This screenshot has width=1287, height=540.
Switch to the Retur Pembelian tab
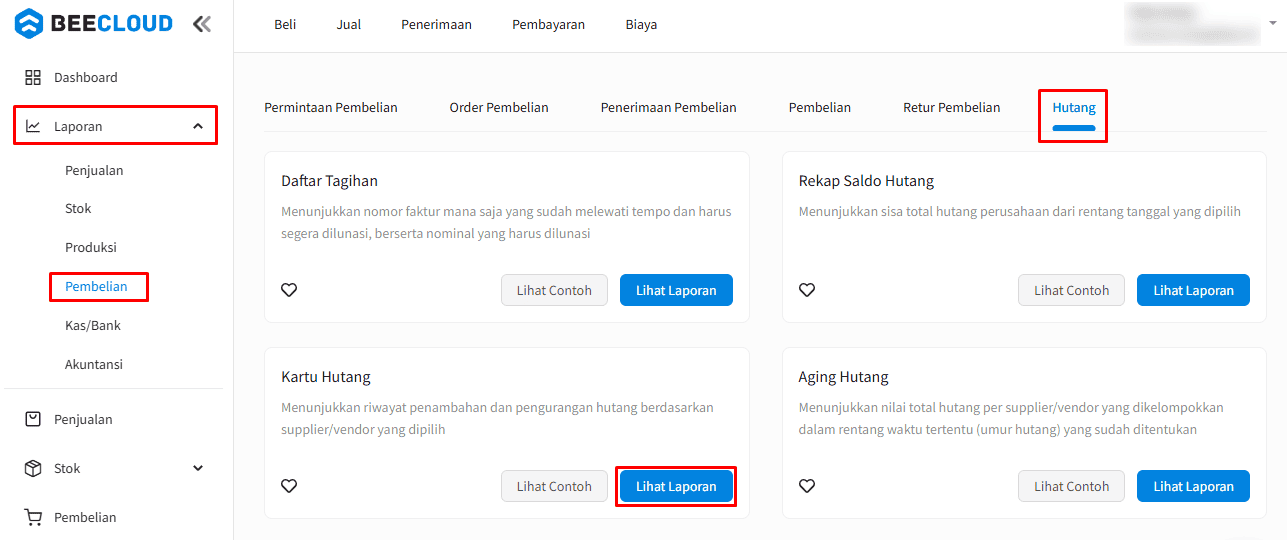(x=951, y=107)
